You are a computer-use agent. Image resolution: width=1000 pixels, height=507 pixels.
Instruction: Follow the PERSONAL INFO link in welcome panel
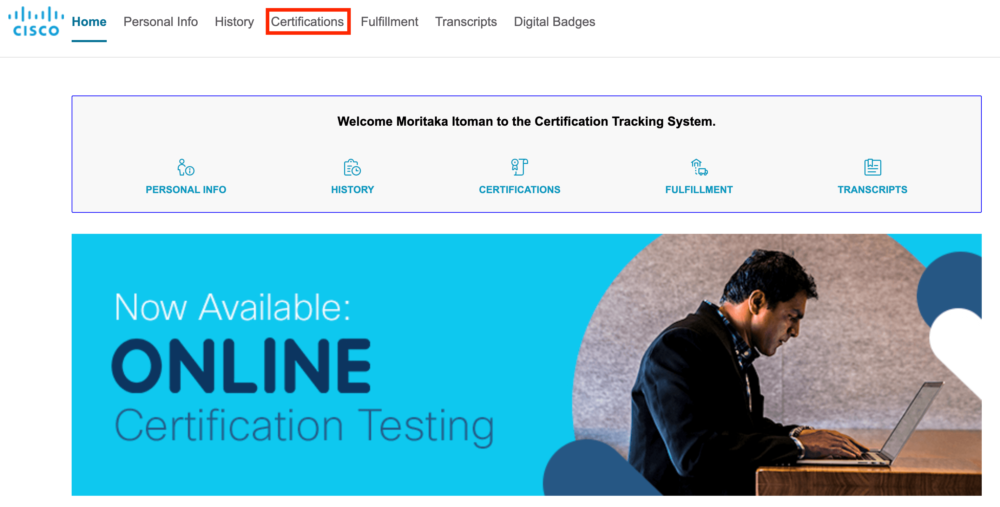(x=186, y=189)
